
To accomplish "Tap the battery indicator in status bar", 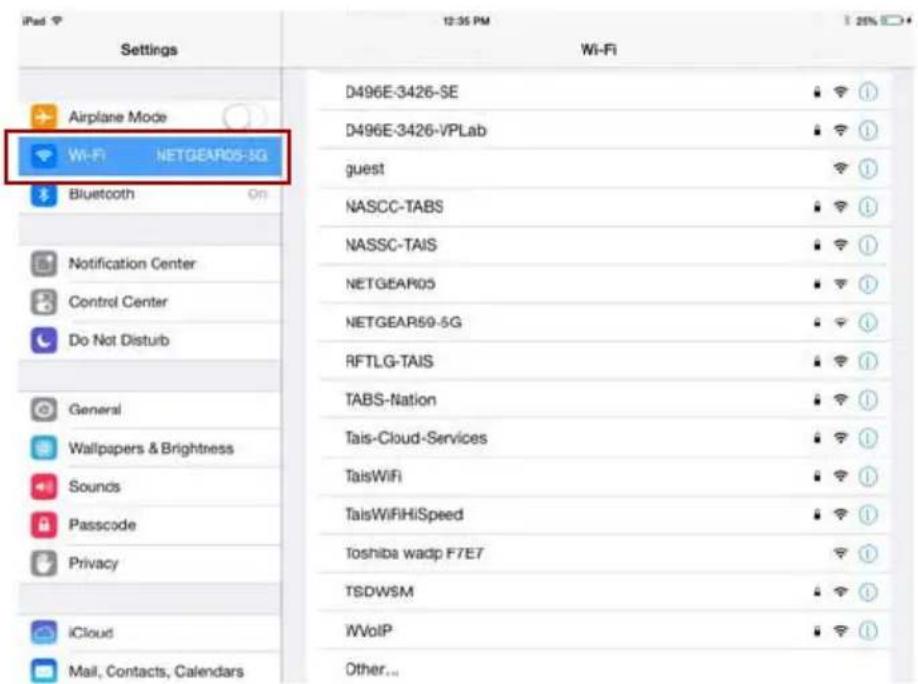I will click(x=892, y=21).
